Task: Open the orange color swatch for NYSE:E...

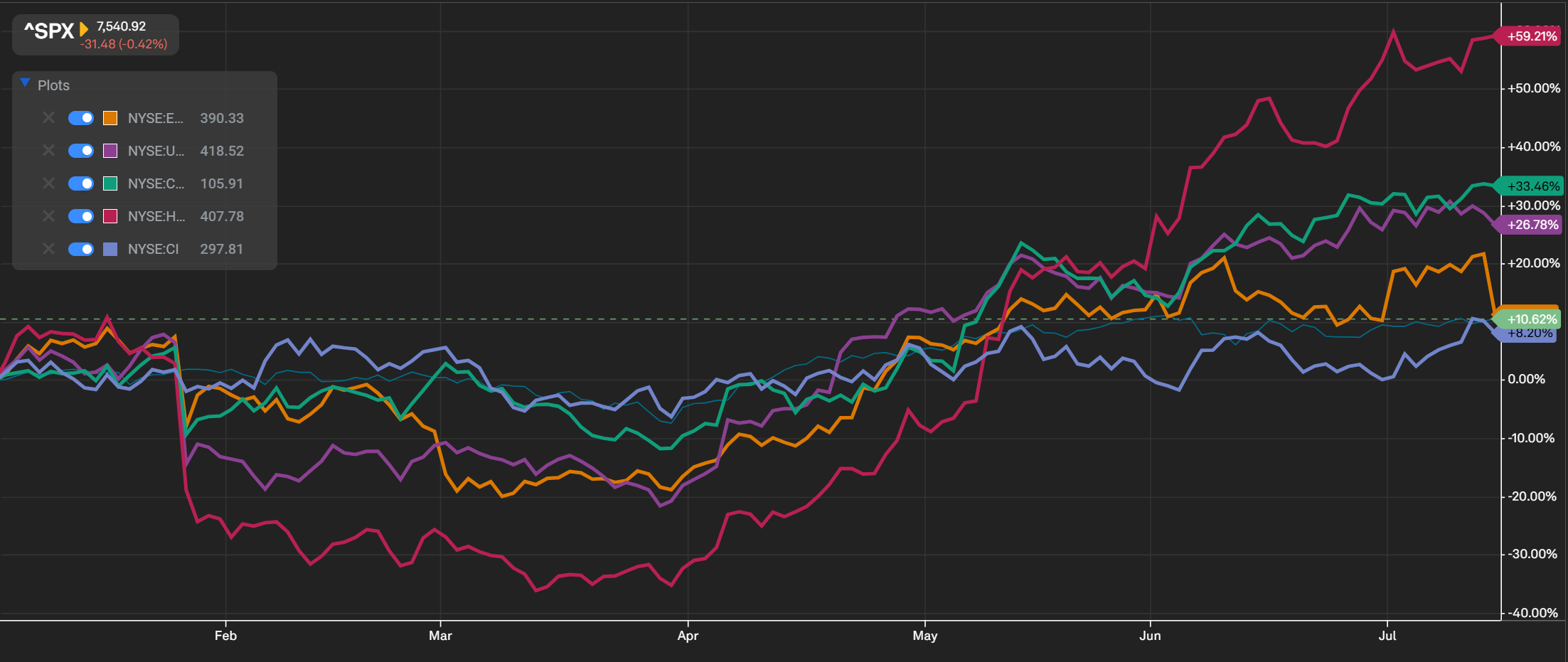Action: pos(110,118)
